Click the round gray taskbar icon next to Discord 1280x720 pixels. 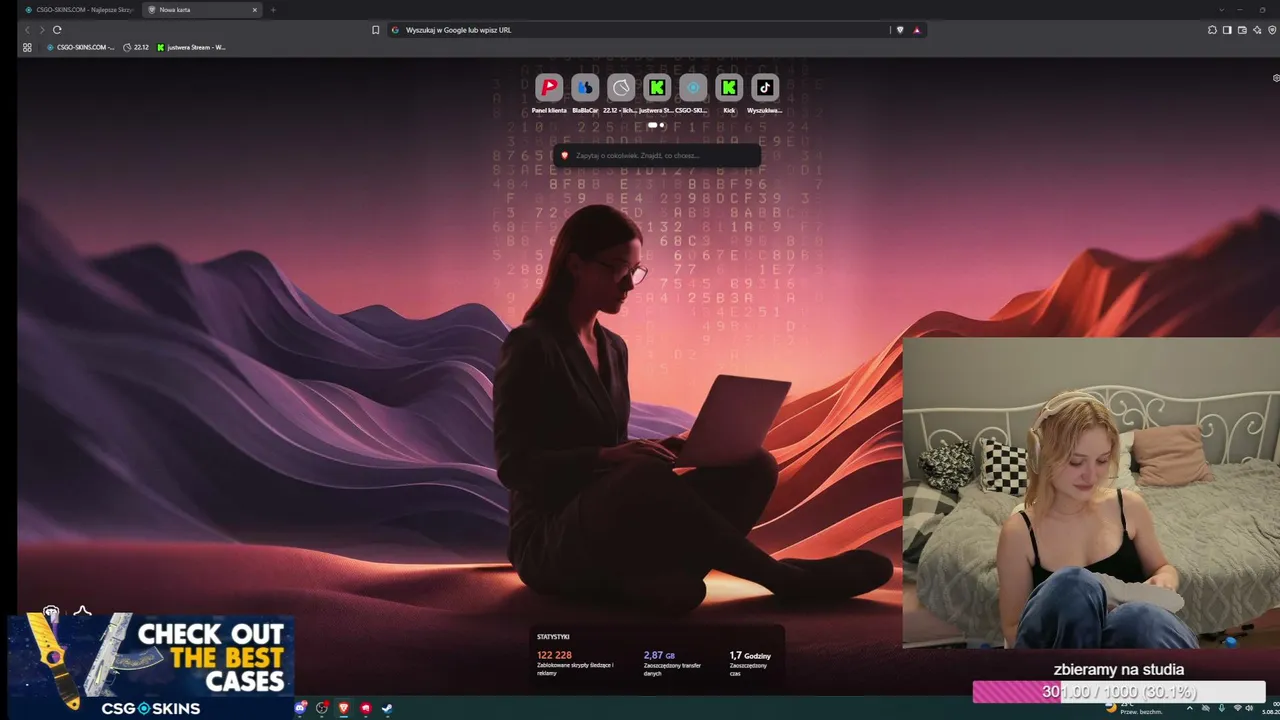click(322, 708)
